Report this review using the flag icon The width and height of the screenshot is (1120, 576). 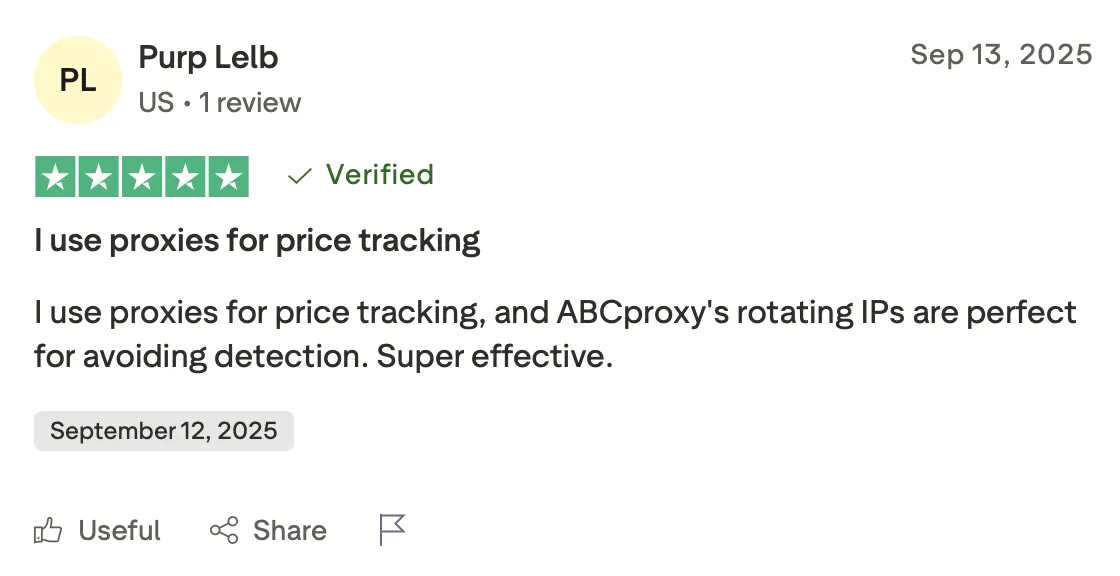(x=391, y=527)
